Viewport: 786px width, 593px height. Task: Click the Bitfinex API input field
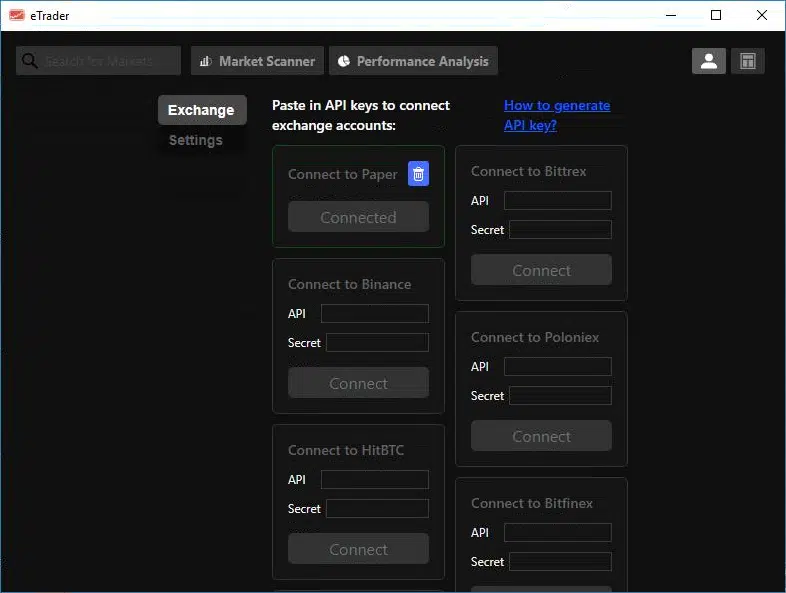[557, 533]
